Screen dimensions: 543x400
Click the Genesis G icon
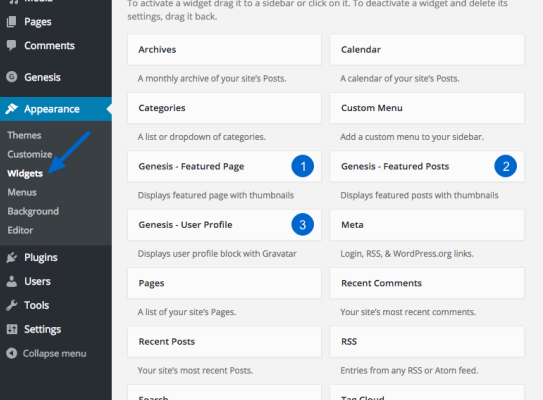click(11, 77)
